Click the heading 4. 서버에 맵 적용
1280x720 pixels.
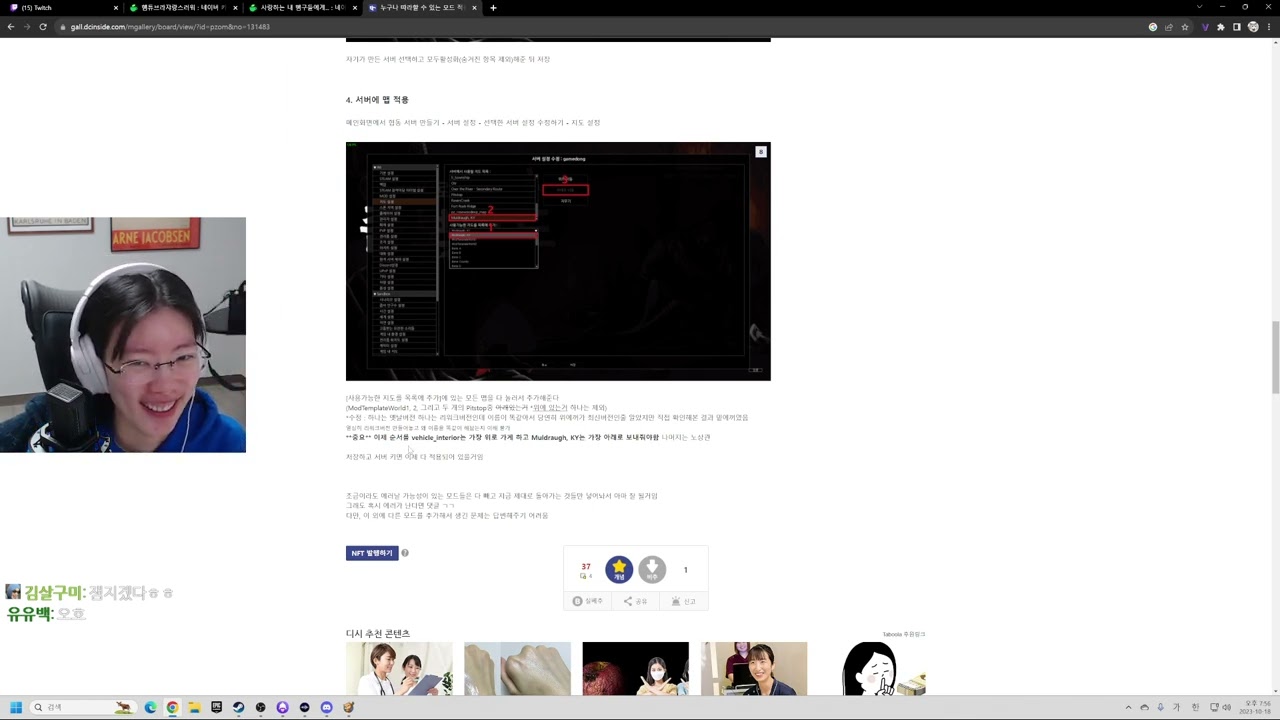point(377,100)
